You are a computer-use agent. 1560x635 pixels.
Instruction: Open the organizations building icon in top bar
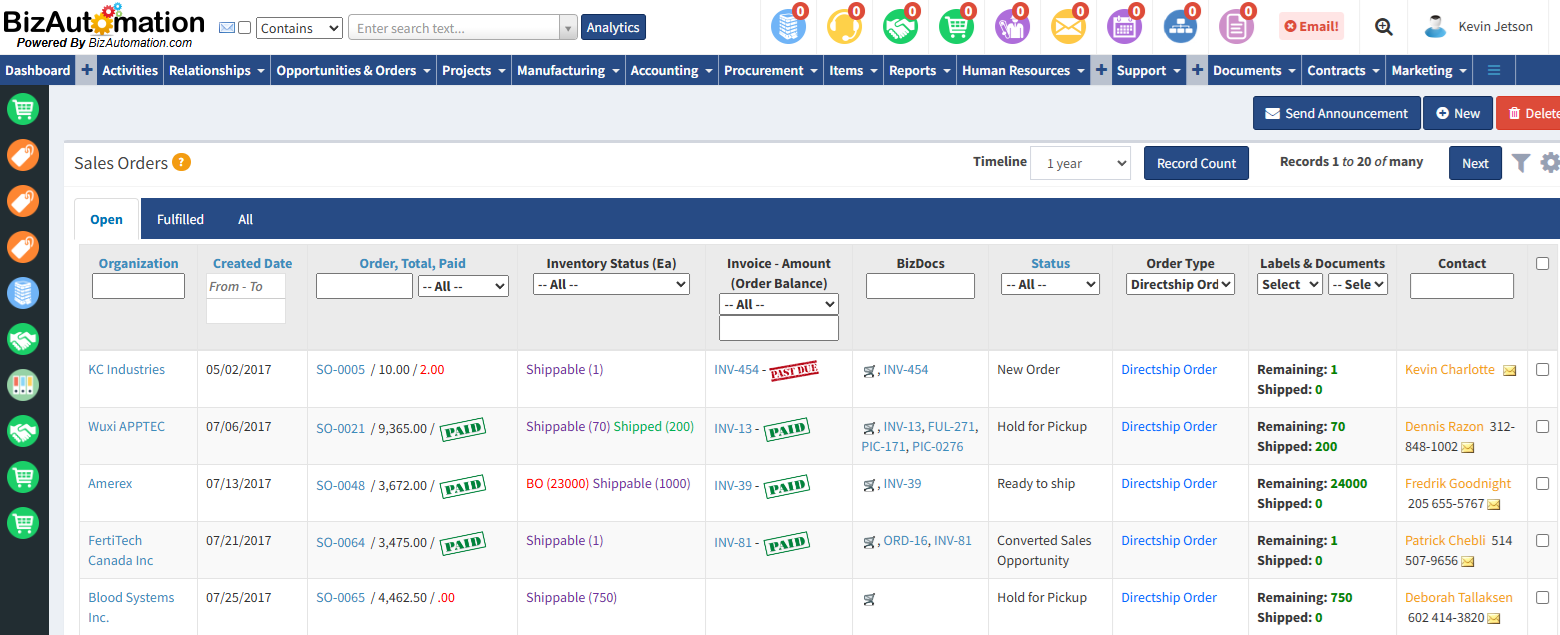pyautogui.click(x=788, y=27)
